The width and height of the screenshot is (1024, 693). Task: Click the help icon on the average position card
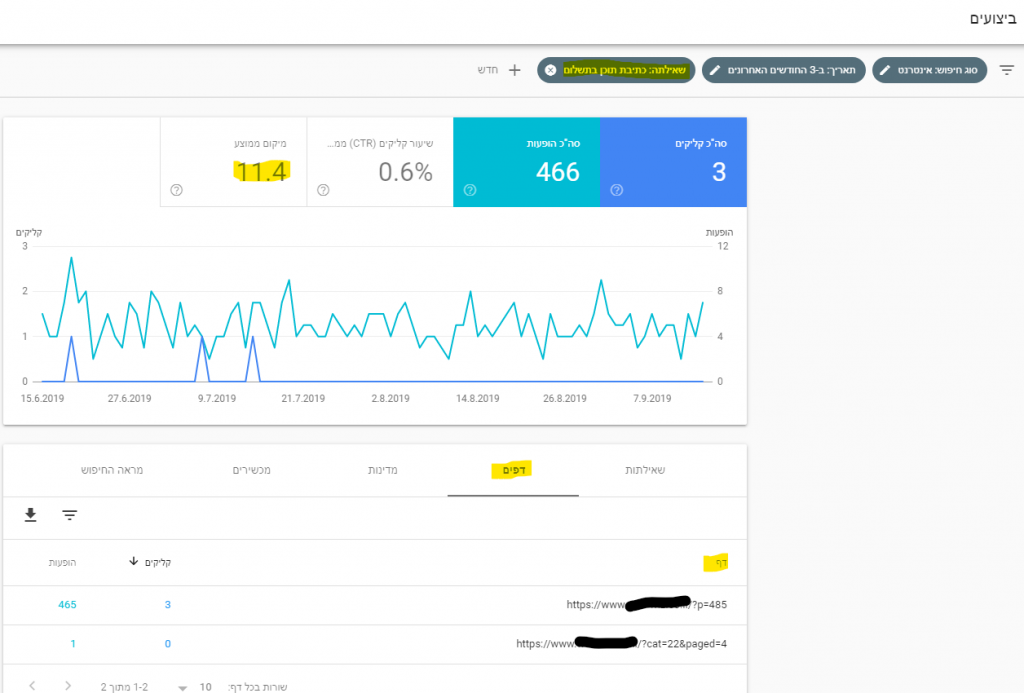coord(177,190)
